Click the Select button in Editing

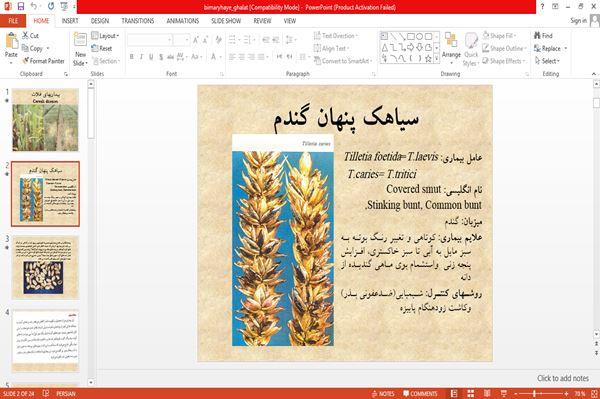[547, 61]
